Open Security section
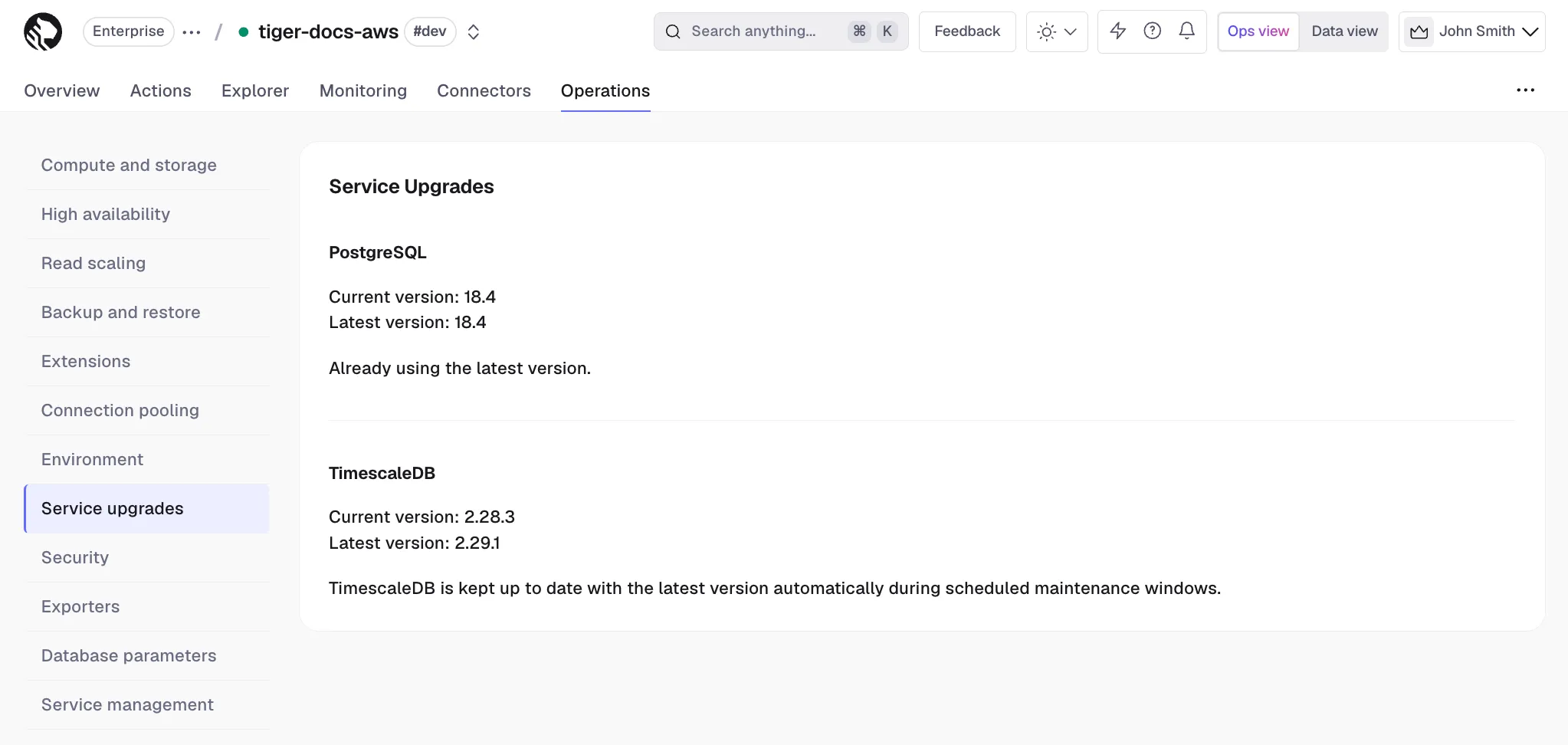 (147, 557)
